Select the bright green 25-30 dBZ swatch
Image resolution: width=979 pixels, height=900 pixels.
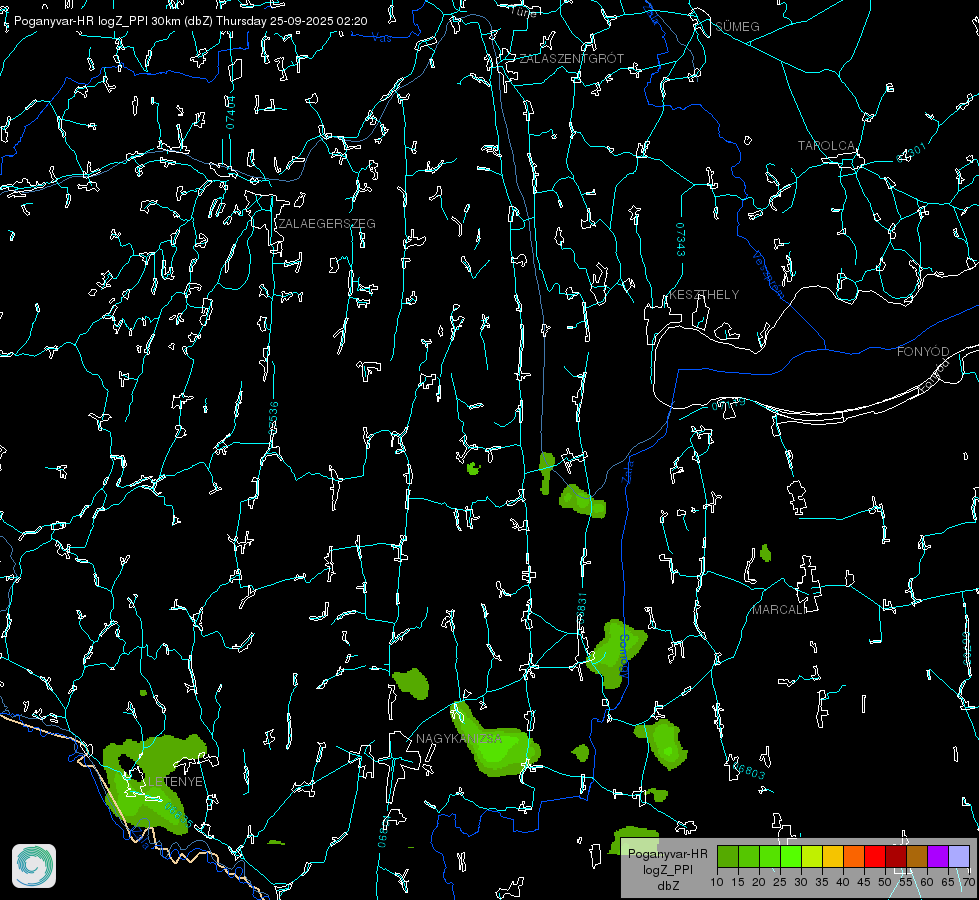791,856
